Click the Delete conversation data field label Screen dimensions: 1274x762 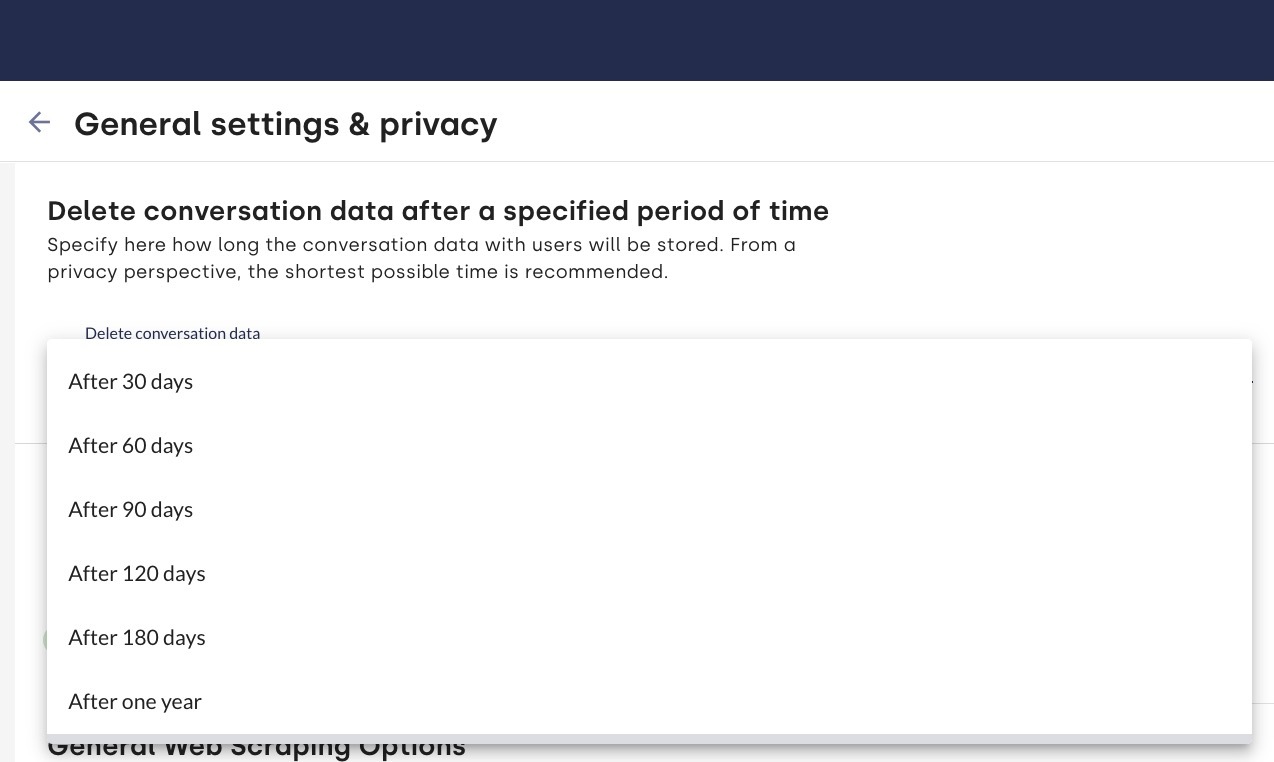pos(172,333)
